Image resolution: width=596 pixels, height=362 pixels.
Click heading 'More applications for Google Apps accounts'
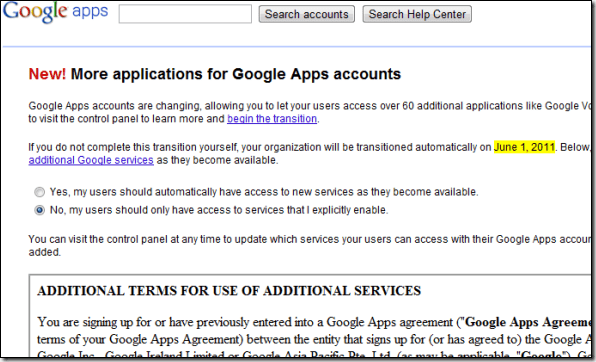point(236,74)
